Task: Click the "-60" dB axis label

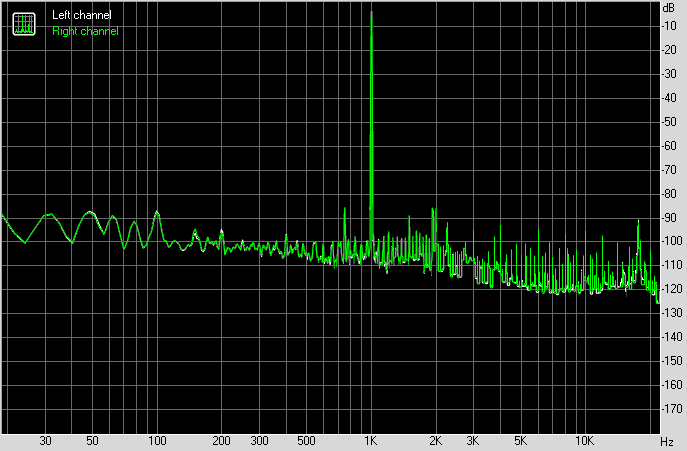Action: (x=669, y=146)
